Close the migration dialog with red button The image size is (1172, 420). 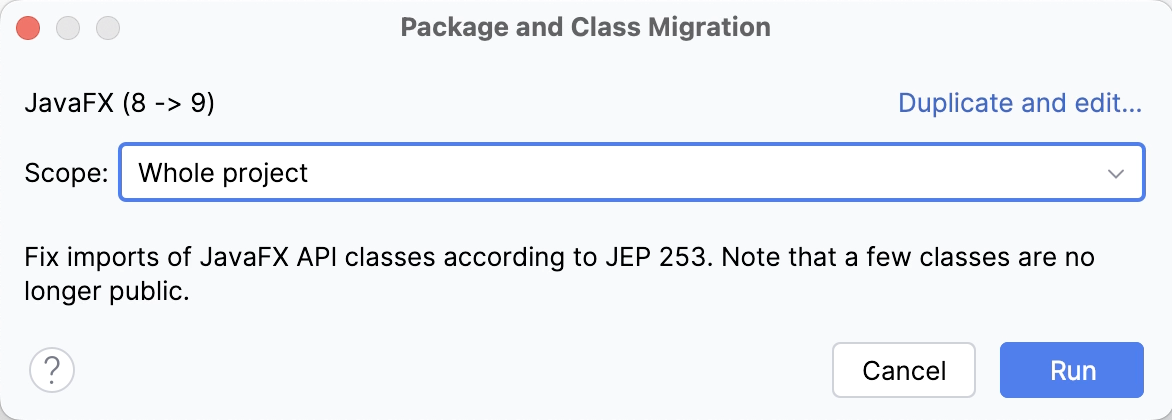click(x=28, y=27)
